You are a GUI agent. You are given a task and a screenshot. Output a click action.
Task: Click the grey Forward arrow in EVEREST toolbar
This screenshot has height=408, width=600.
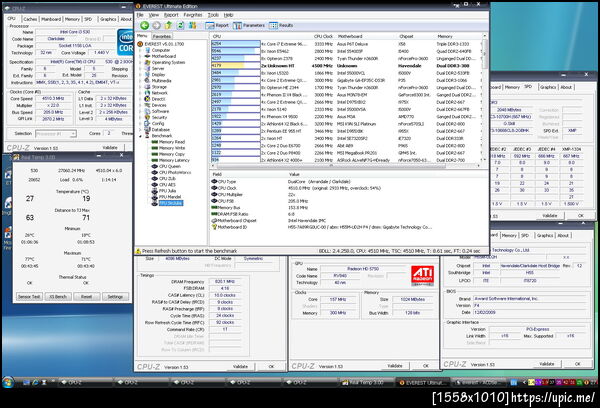[157, 25]
